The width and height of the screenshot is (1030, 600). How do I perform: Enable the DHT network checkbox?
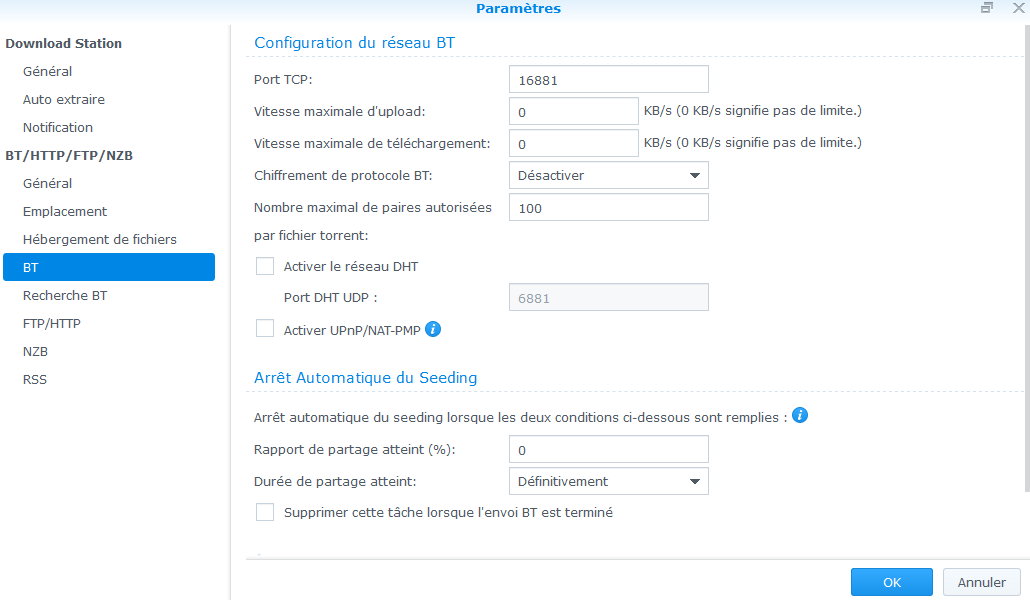pyautogui.click(x=265, y=267)
